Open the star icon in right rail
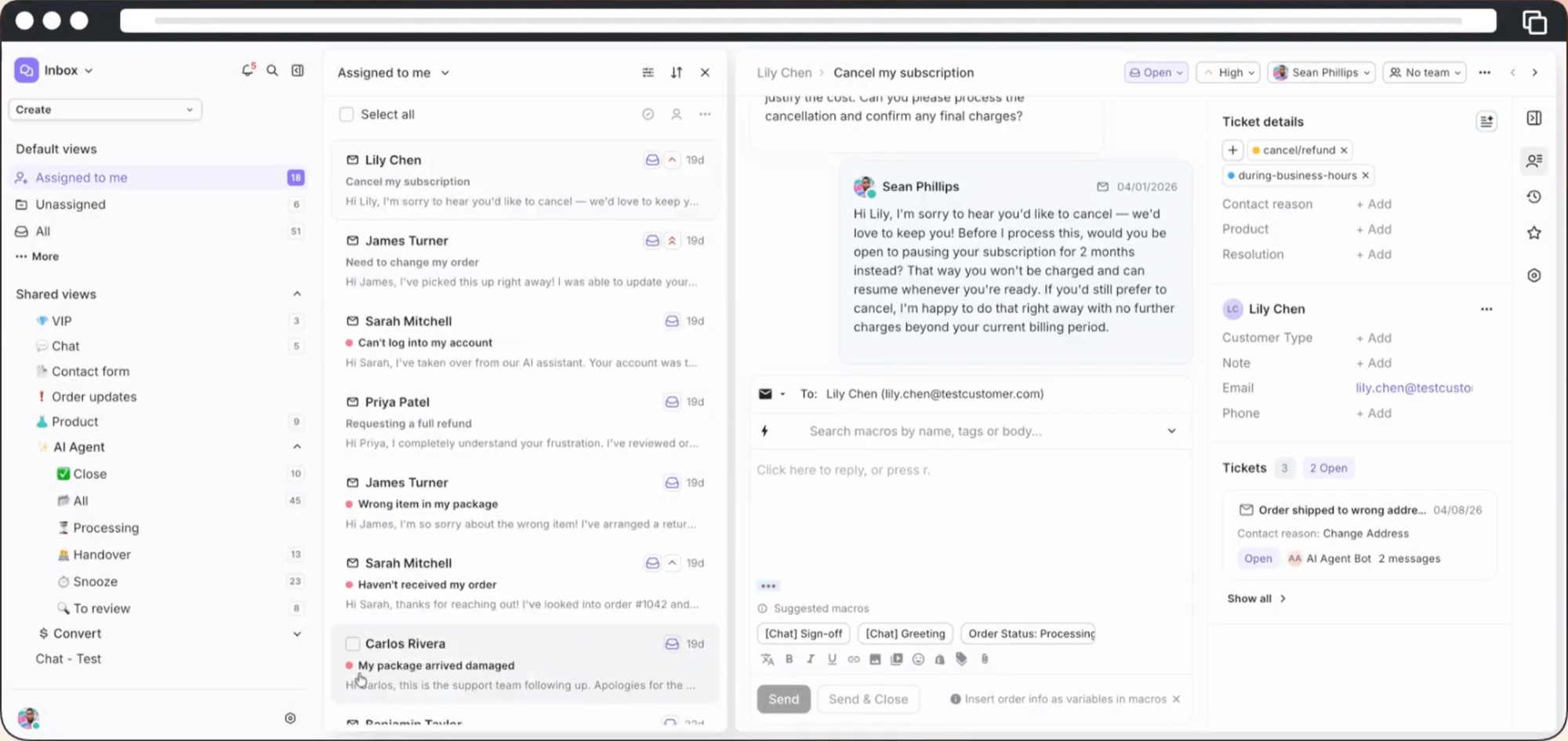Image resolution: width=1568 pixels, height=741 pixels. coord(1534,233)
